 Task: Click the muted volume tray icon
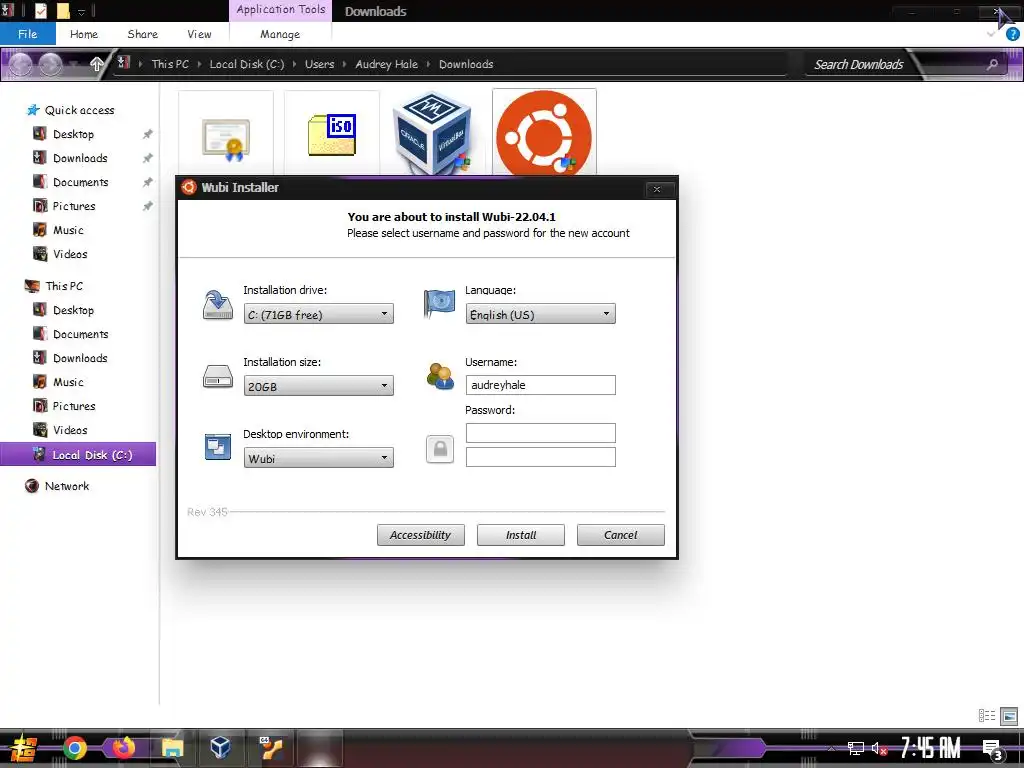coord(879,748)
